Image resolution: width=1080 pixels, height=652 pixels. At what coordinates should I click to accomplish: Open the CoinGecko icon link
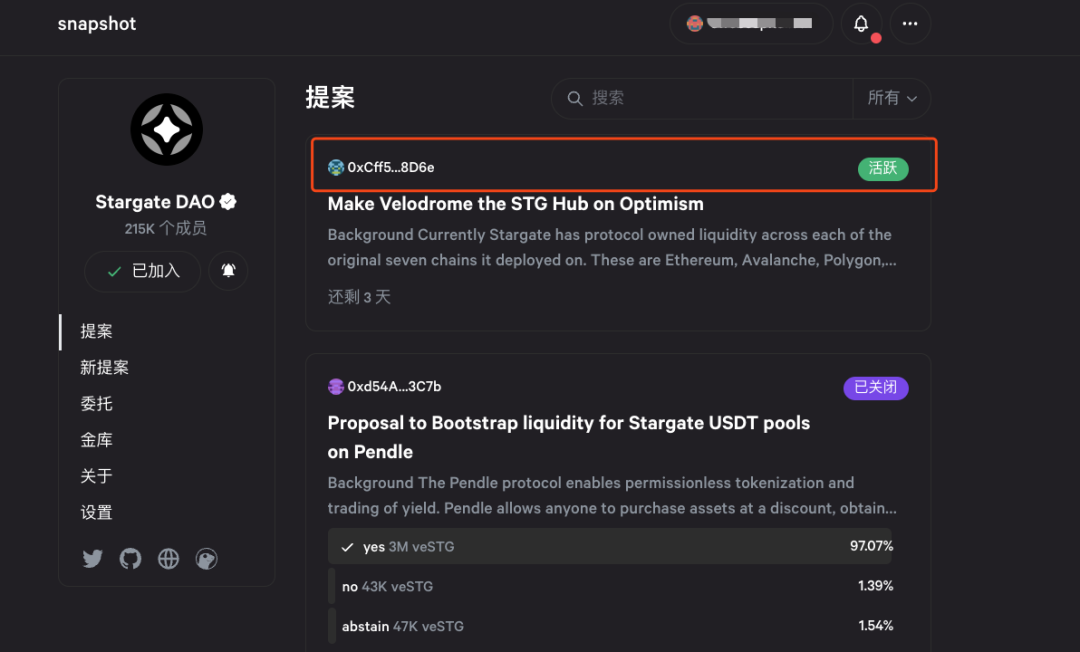point(206,559)
